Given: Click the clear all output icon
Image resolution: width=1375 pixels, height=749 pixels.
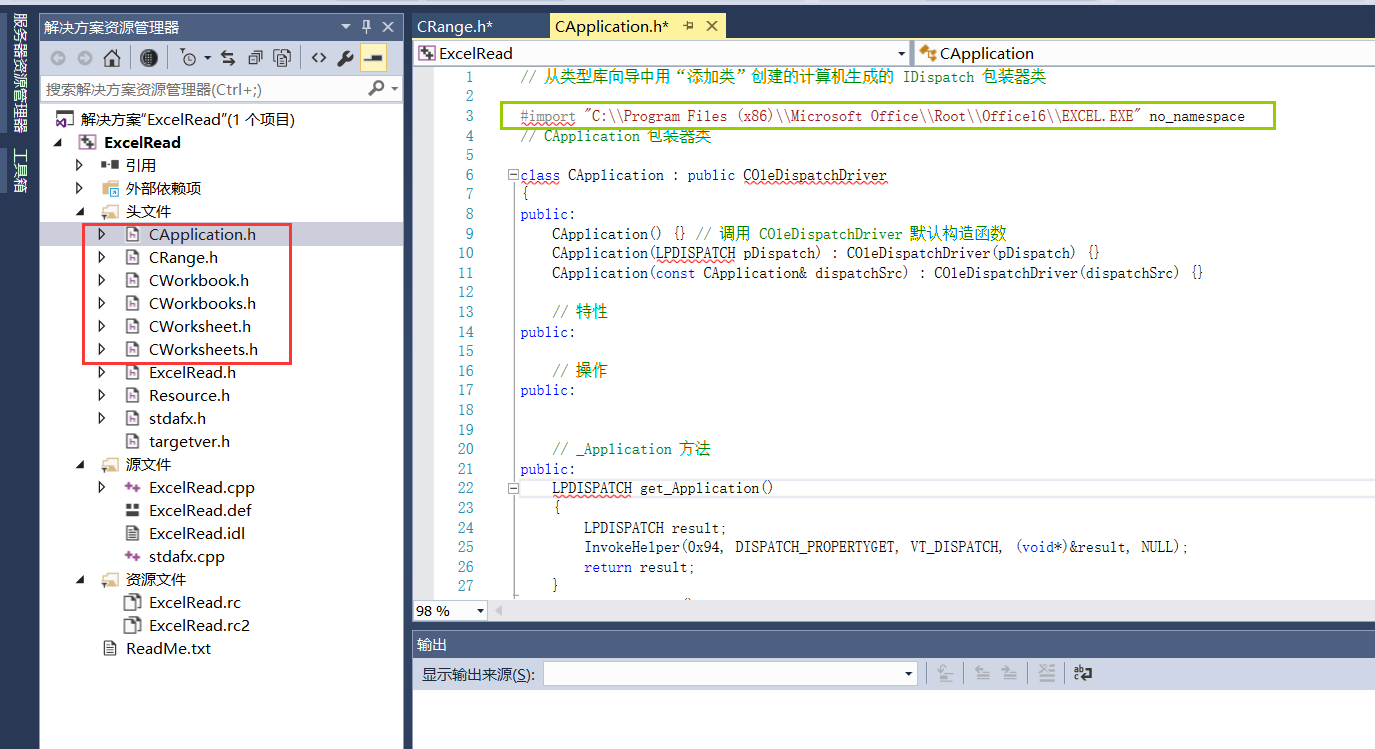Looking at the screenshot, I should [1046, 673].
